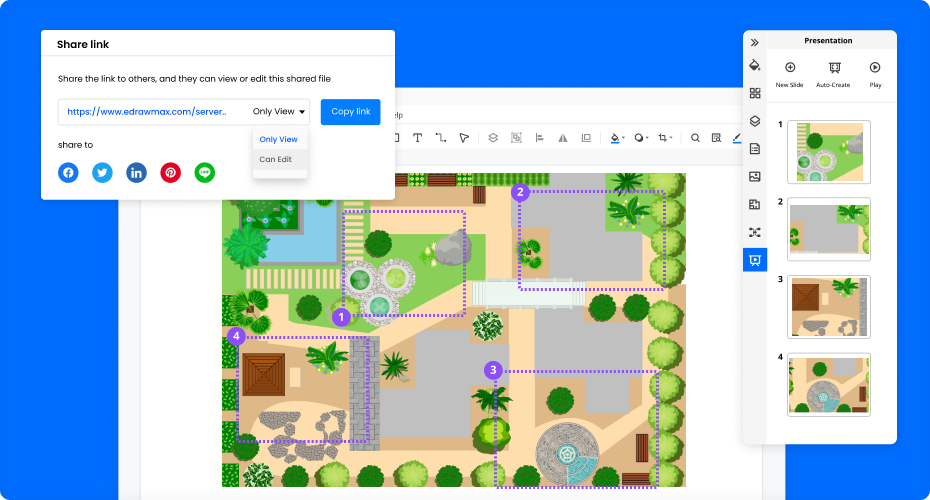Collapse the right panel with double chevron
The image size is (930, 500).
tap(755, 42)
